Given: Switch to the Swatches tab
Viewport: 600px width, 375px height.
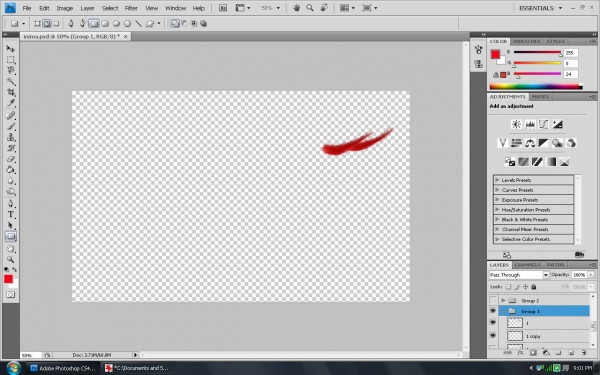Looking at the screenshot, I should 526,41.
